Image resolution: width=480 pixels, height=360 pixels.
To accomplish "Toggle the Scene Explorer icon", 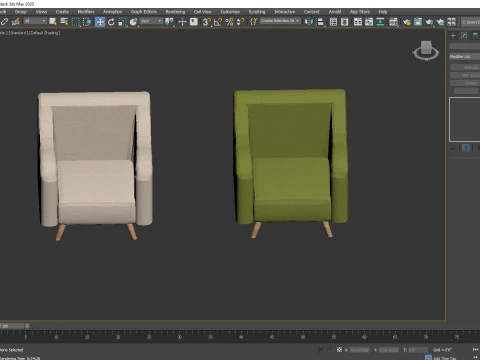I will click(x=333, y=22).
